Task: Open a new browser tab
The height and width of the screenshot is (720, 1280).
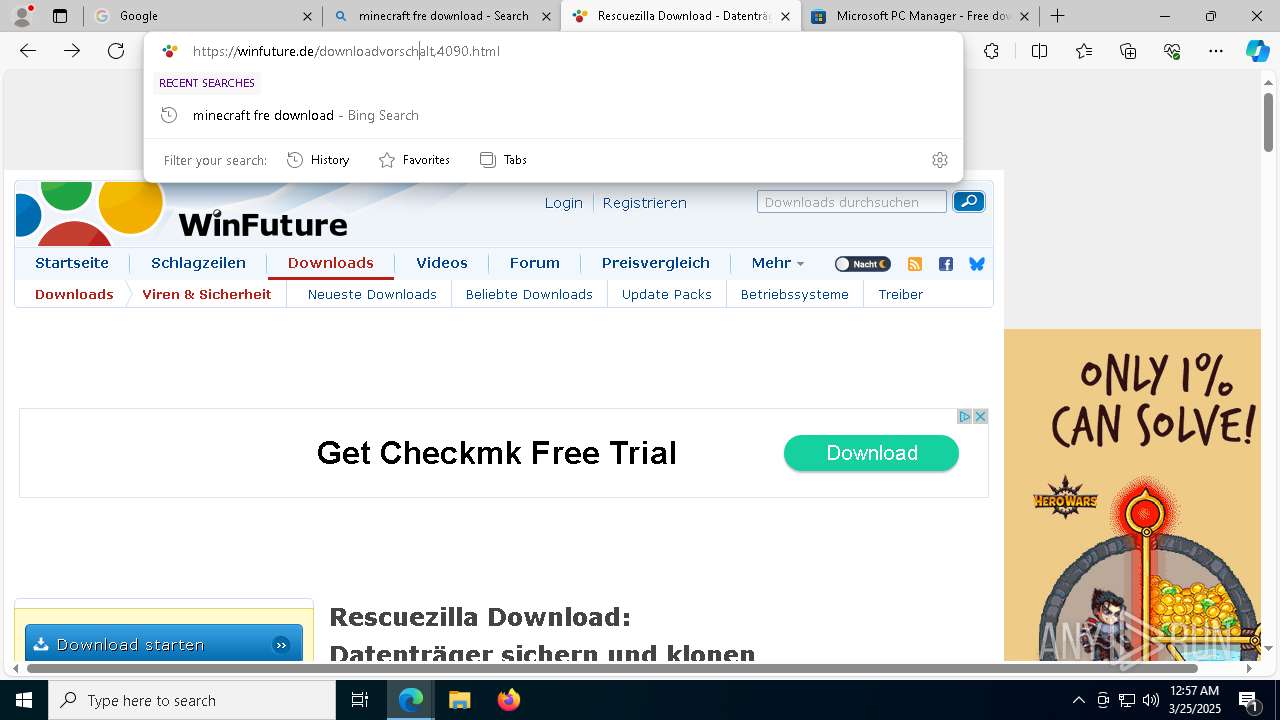Action: [x=1057, y=16]
